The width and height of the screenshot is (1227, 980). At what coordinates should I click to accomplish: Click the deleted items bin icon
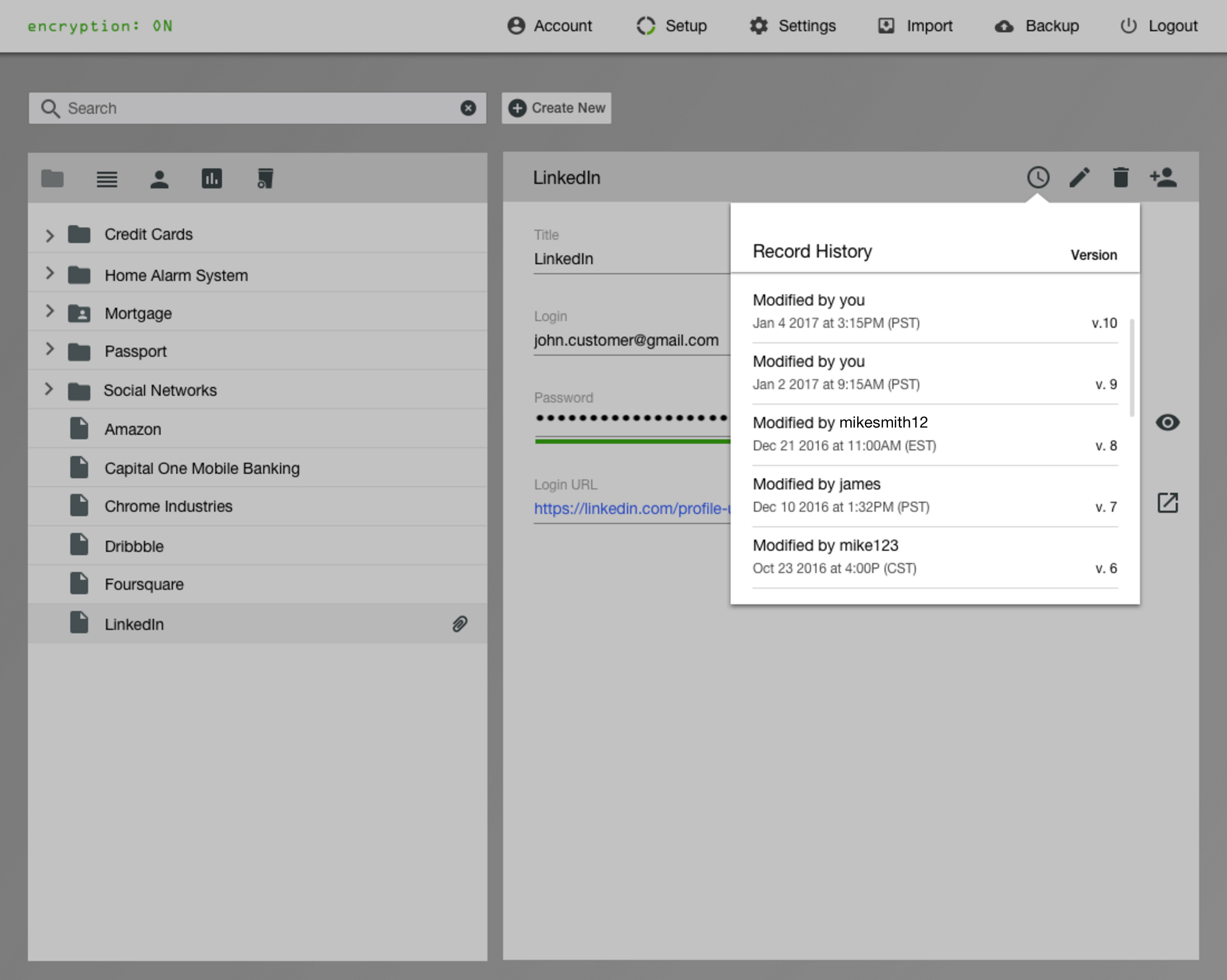click(264, 178)
